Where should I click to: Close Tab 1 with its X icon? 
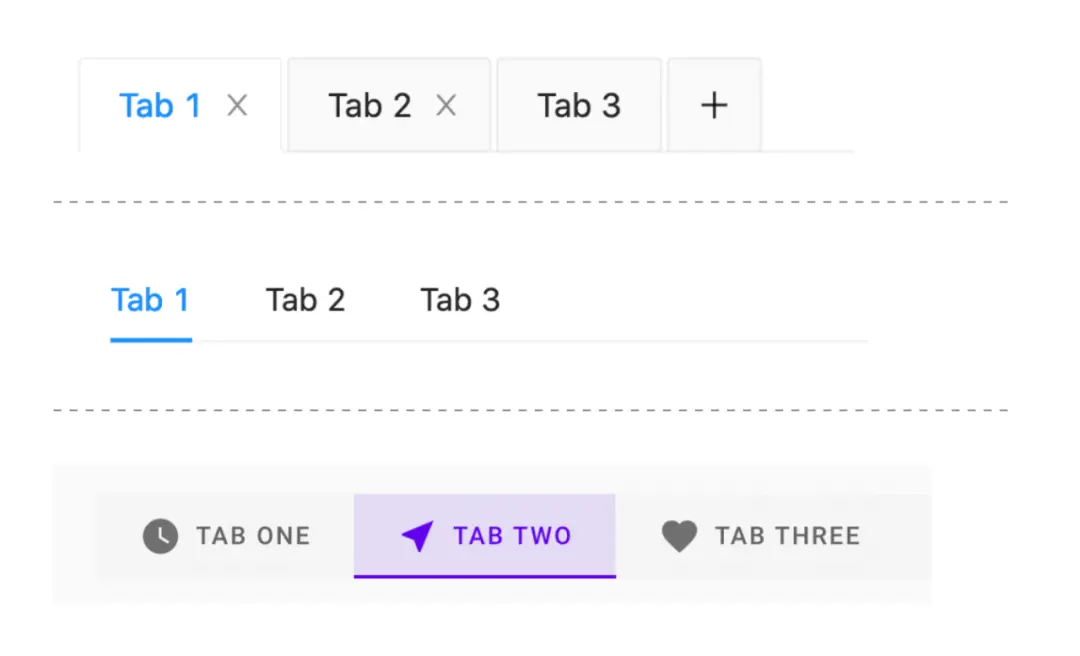click(x=237, y=105)
